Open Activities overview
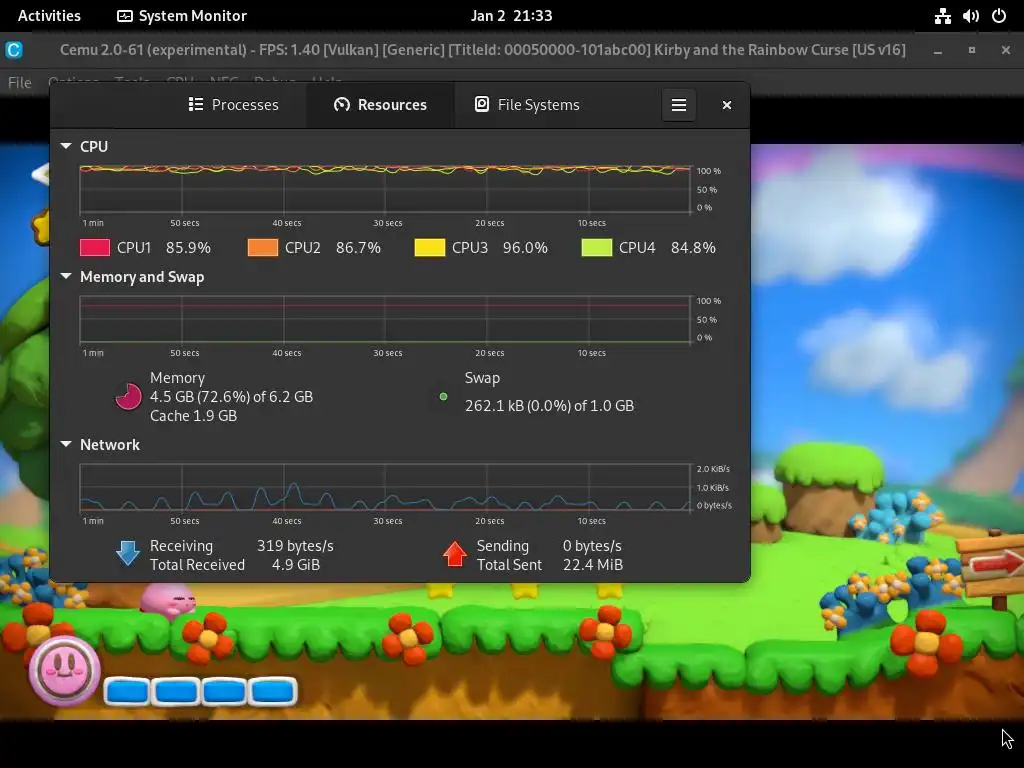 (x=49, y=16)
